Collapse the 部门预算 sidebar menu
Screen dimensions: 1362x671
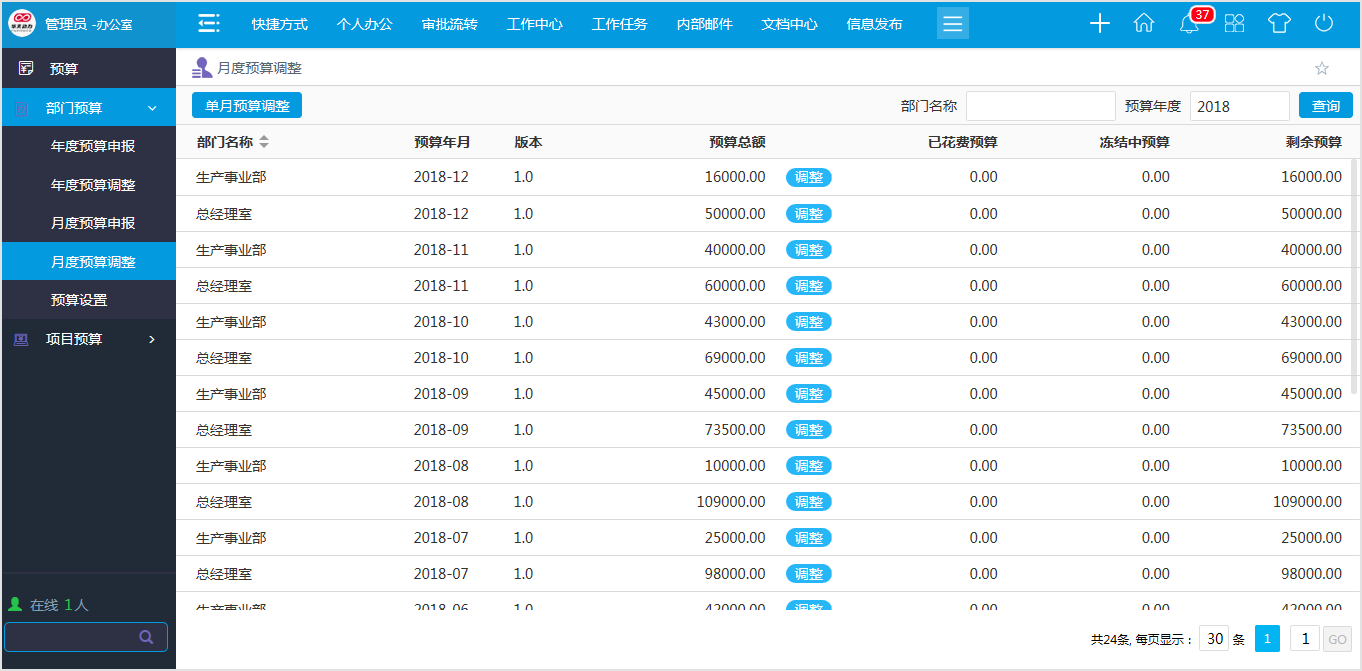pyautogui.click(x=88, y=107)
